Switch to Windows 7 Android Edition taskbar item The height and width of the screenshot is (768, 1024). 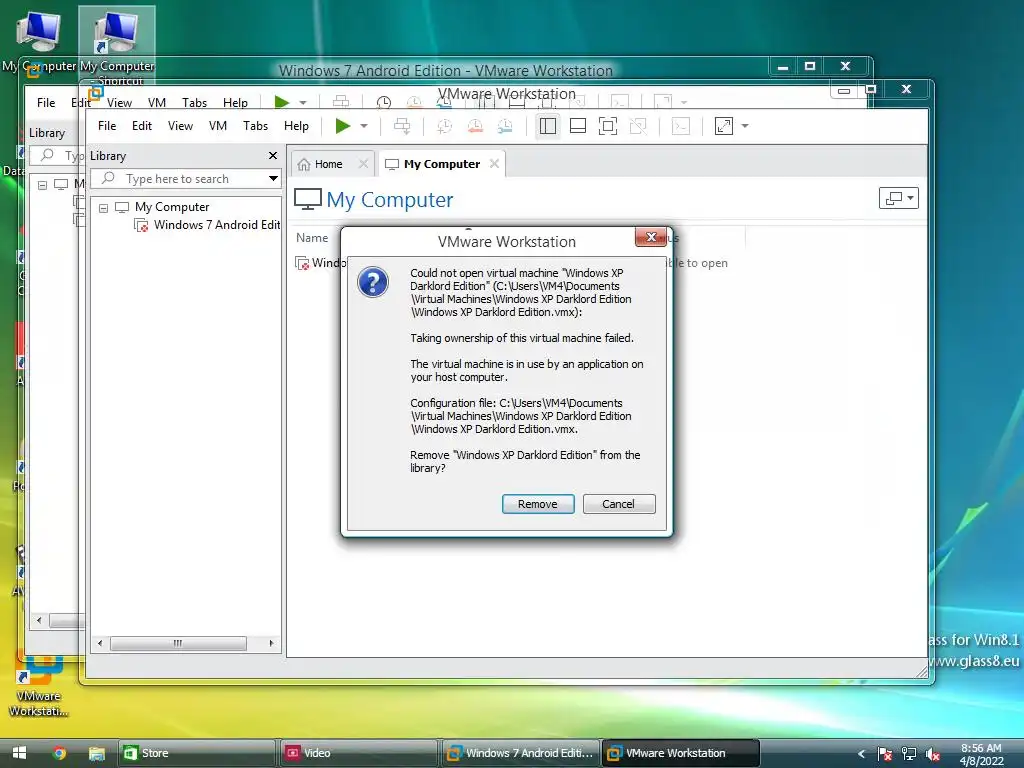[520, 753]
